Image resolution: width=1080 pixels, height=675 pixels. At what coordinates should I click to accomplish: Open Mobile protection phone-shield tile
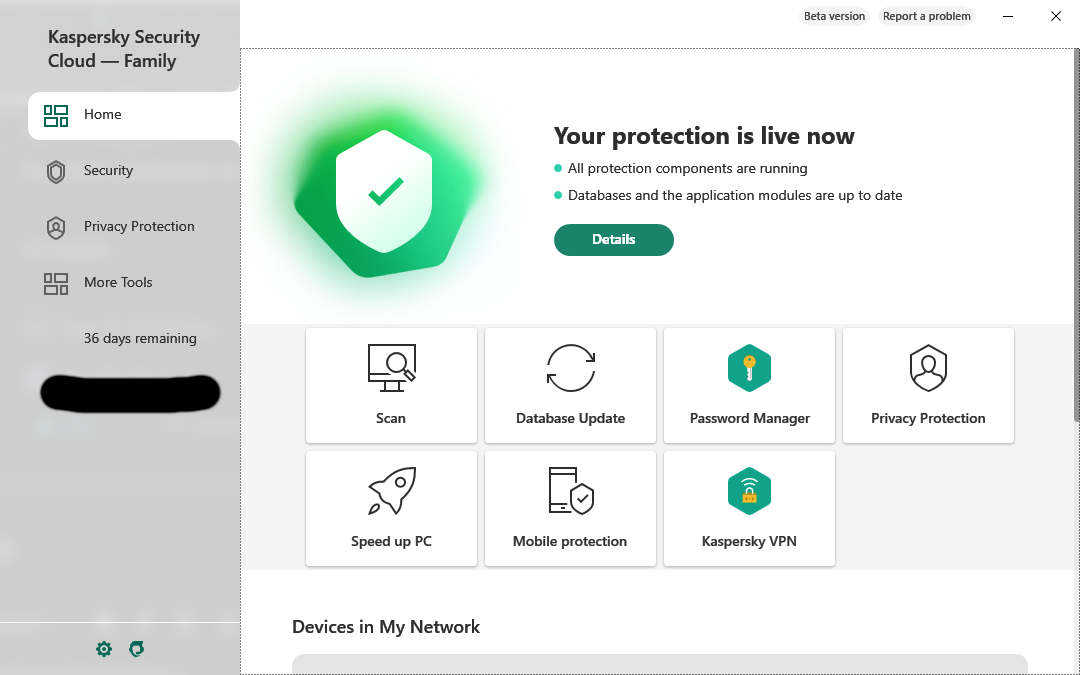coord(570,491)
